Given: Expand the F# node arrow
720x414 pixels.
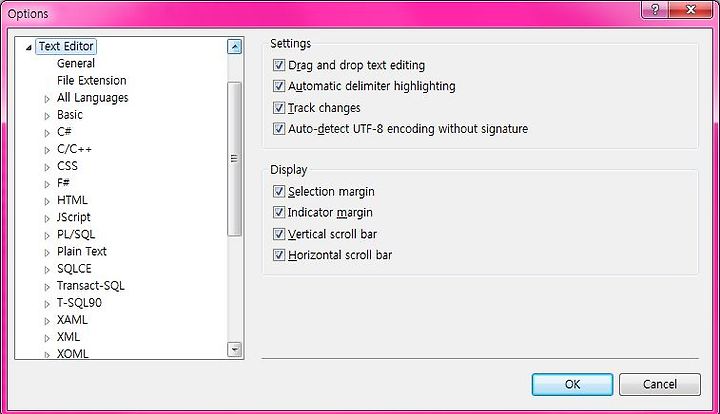Looking at the screenshot, I should (47, 184).
